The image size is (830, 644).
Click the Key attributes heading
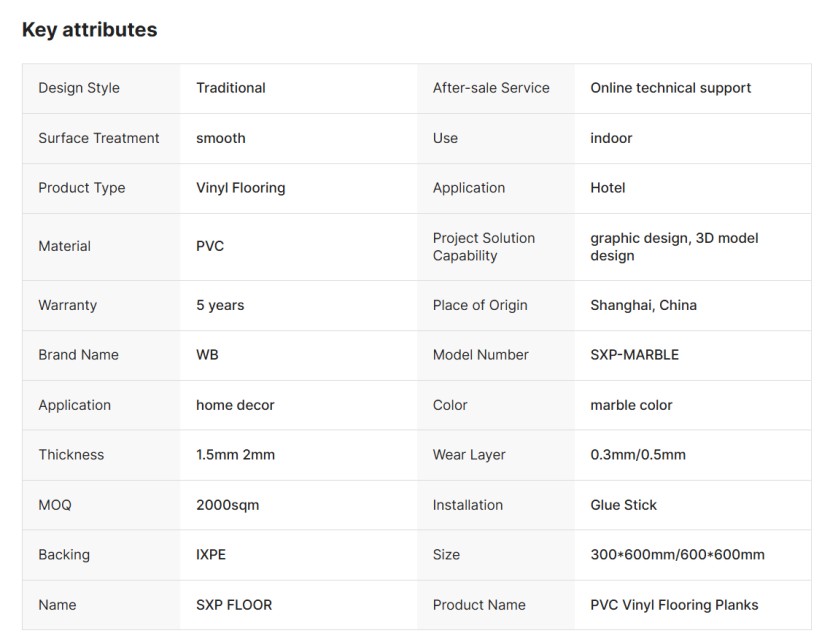89,30
